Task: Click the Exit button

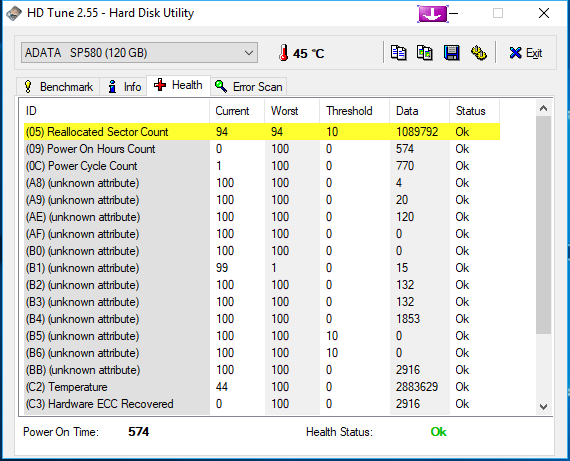Action: [x=526, y=53]
